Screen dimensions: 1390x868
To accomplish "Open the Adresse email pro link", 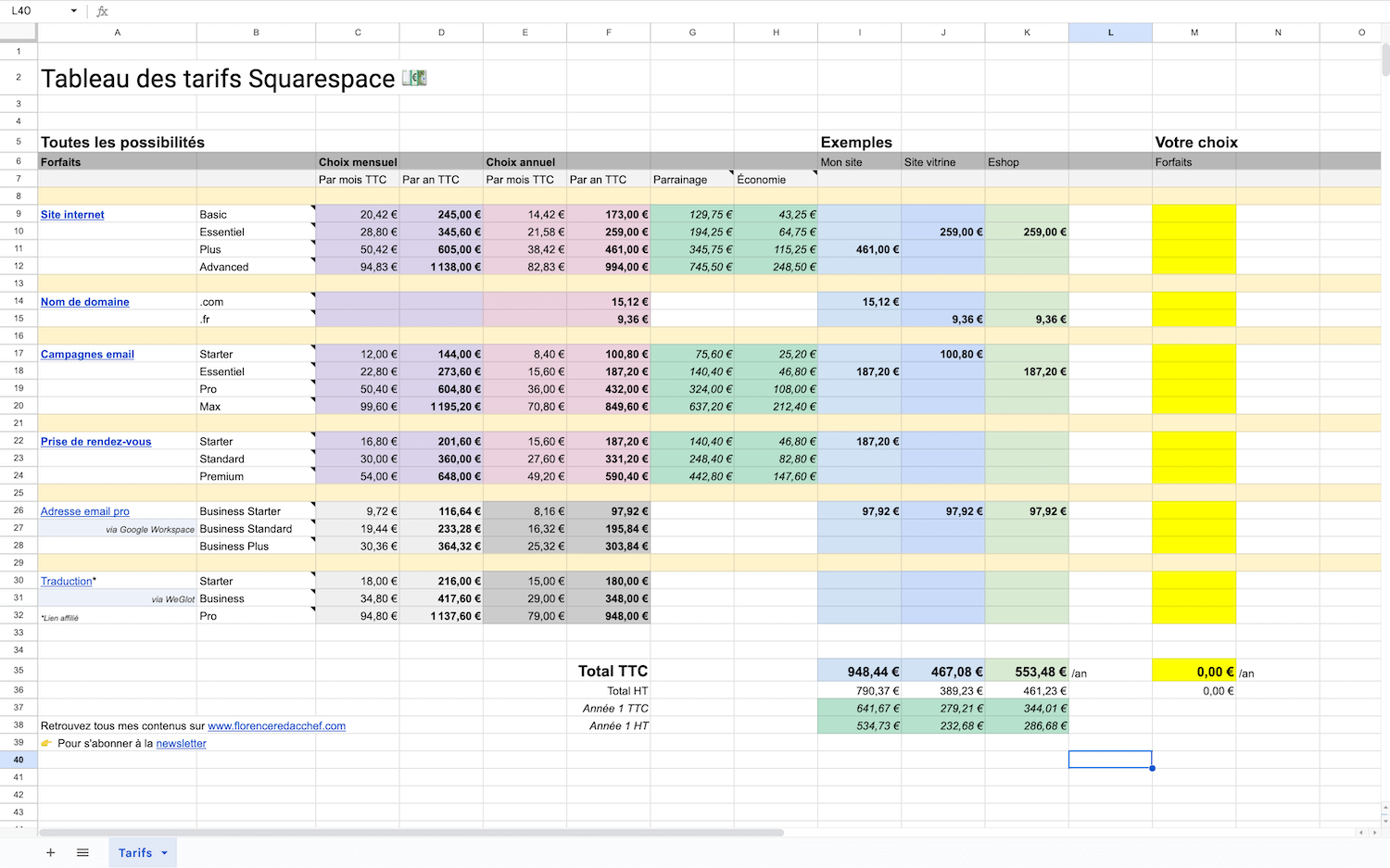I will pyautogui.click(x=85, y=511).
